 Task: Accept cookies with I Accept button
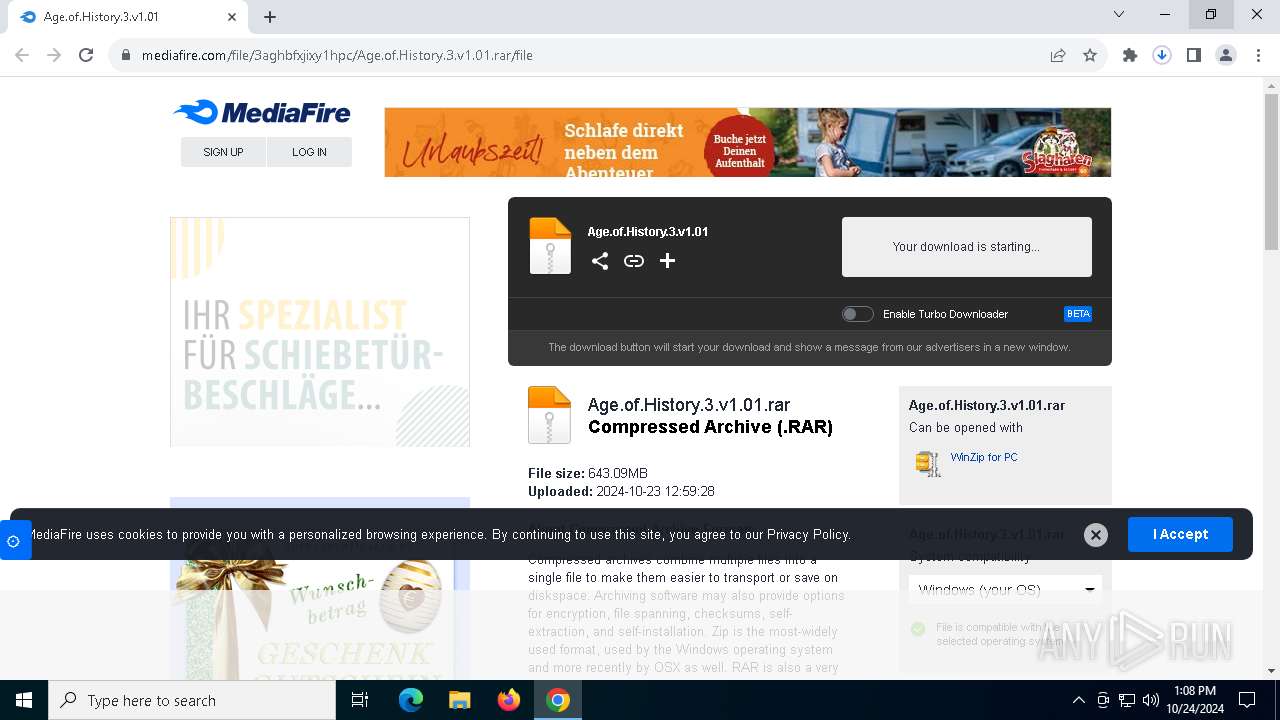click(1180, 534)
